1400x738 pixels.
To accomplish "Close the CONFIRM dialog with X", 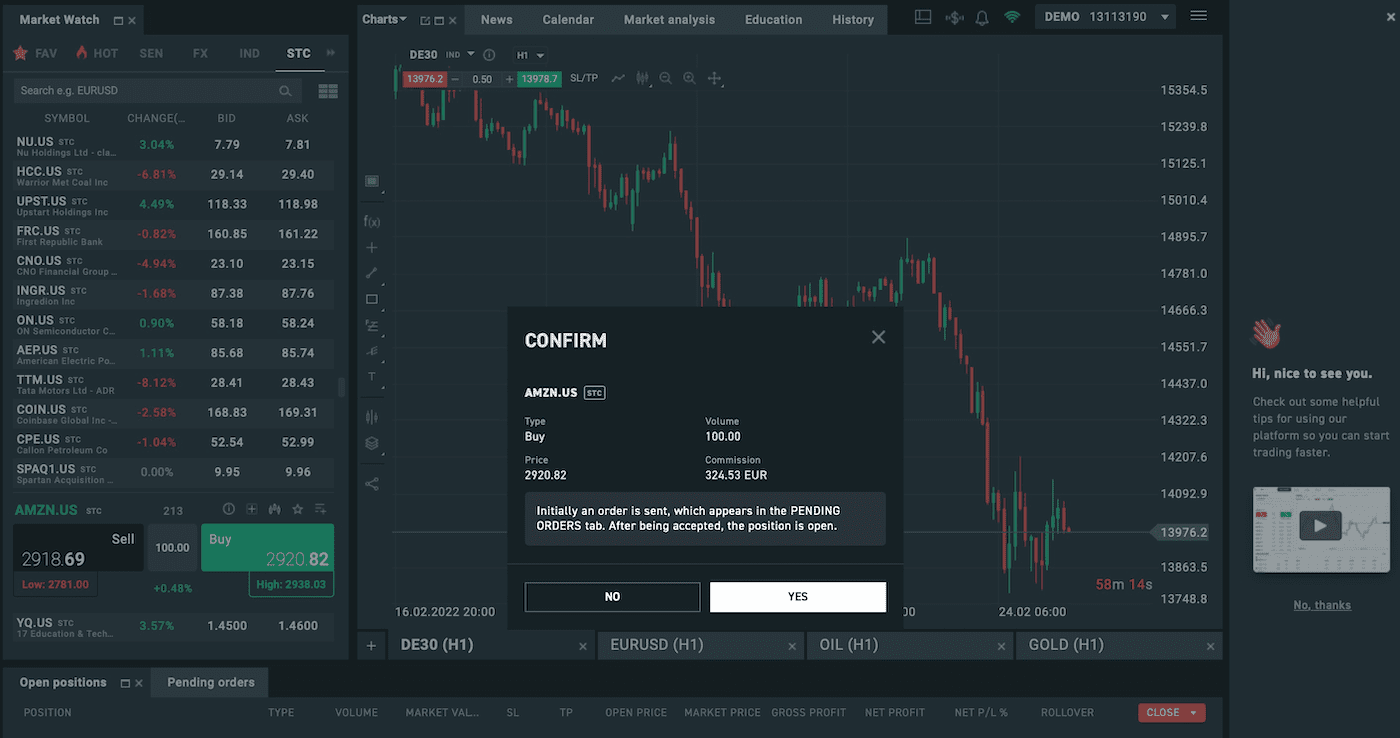I will click(878, 337).
